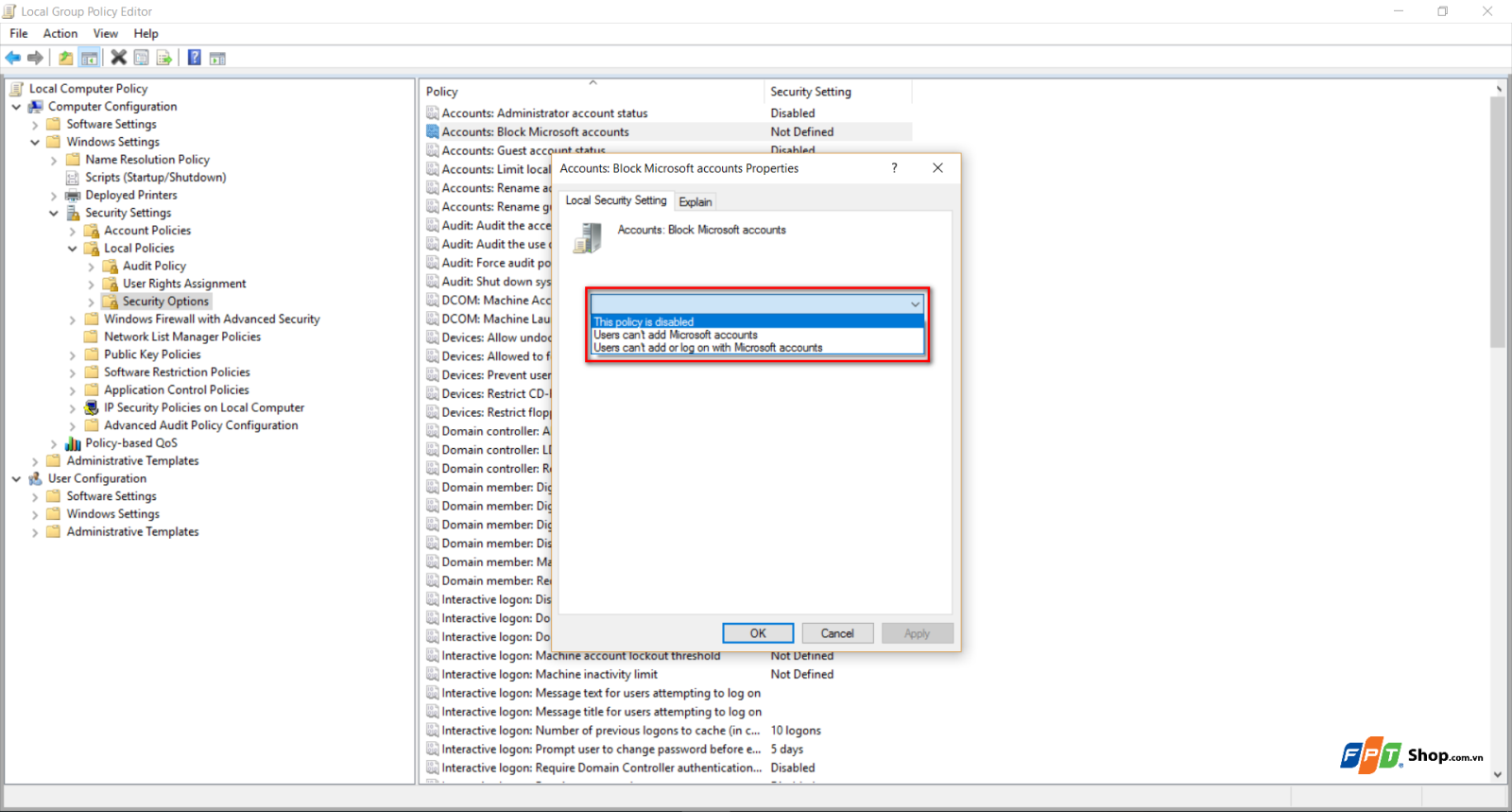Expand Windows Firewall with Advanced Security

[73, 320]
